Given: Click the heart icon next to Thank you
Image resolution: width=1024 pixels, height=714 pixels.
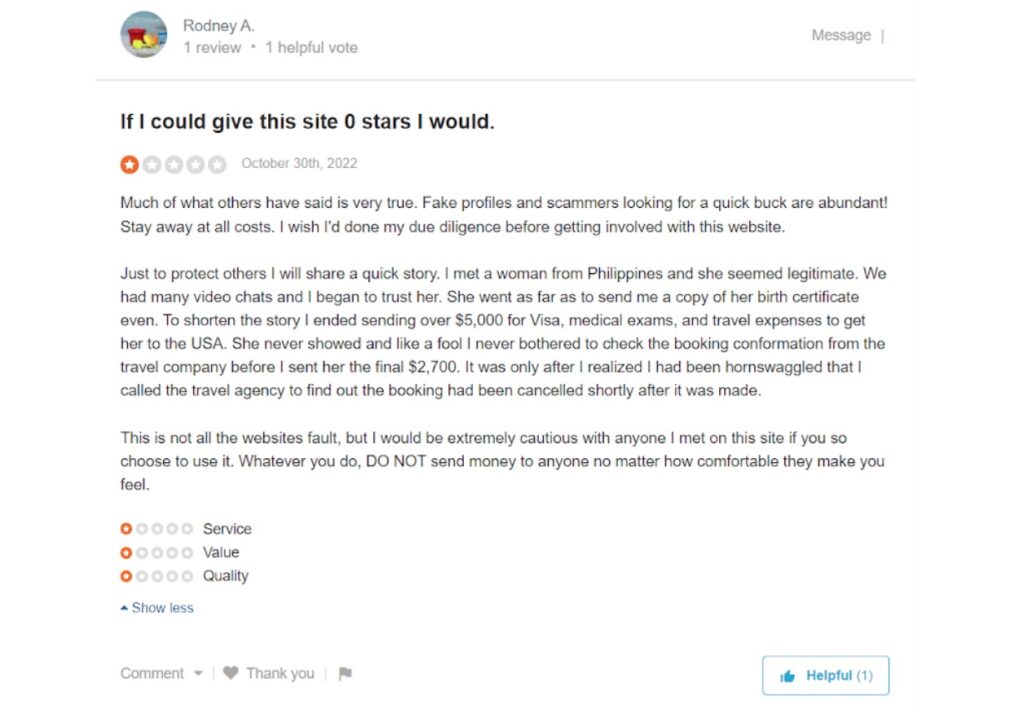Looking at the screenshot, I should tap(231, 673).
